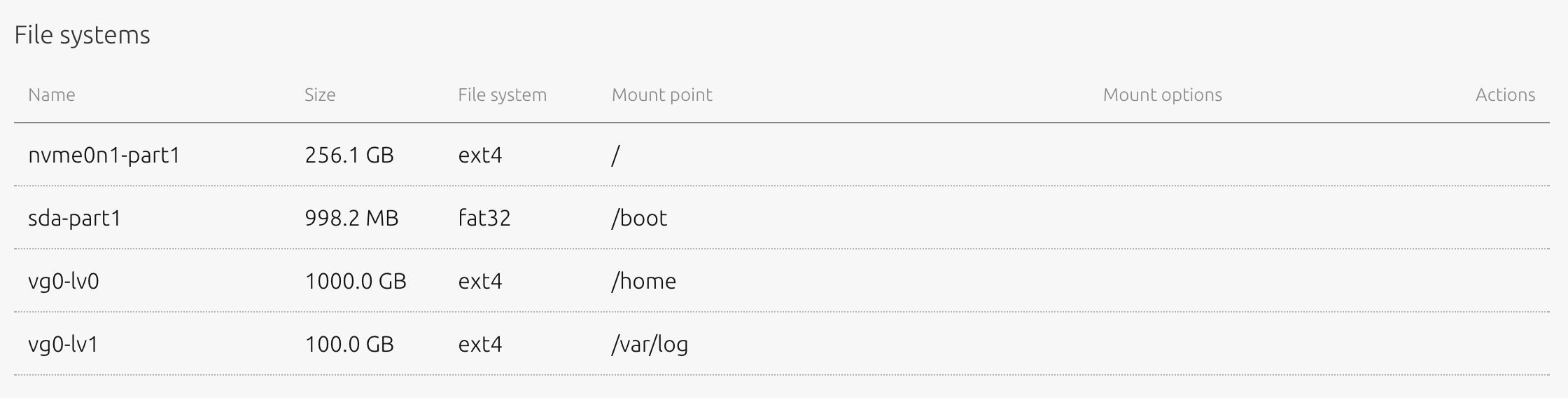The width and height of the screenshot is (1568, 398).
Task: Click the File system column header
Action: [x=503, y=95]
